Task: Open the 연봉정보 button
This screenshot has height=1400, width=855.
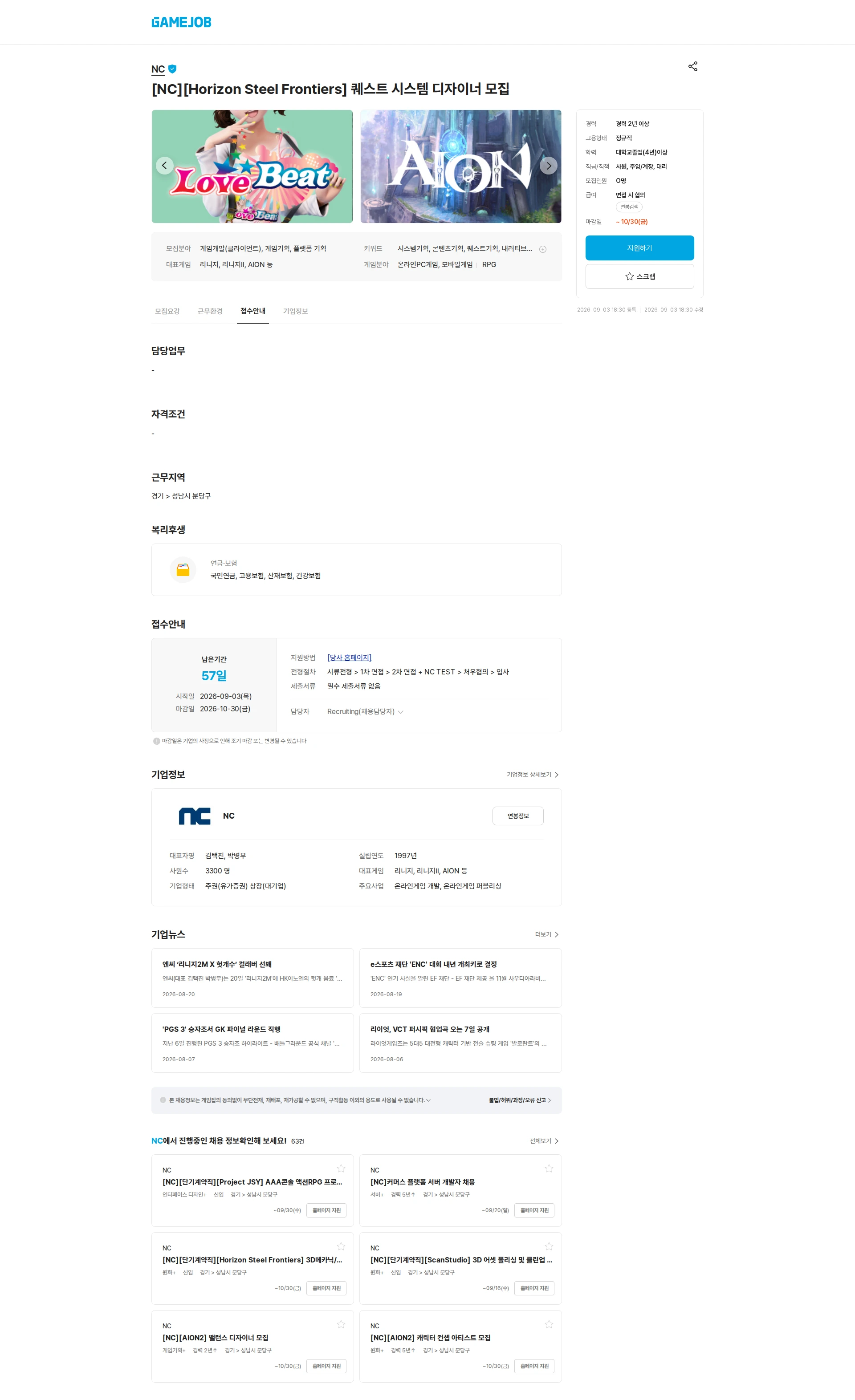Action: point(518,816)
